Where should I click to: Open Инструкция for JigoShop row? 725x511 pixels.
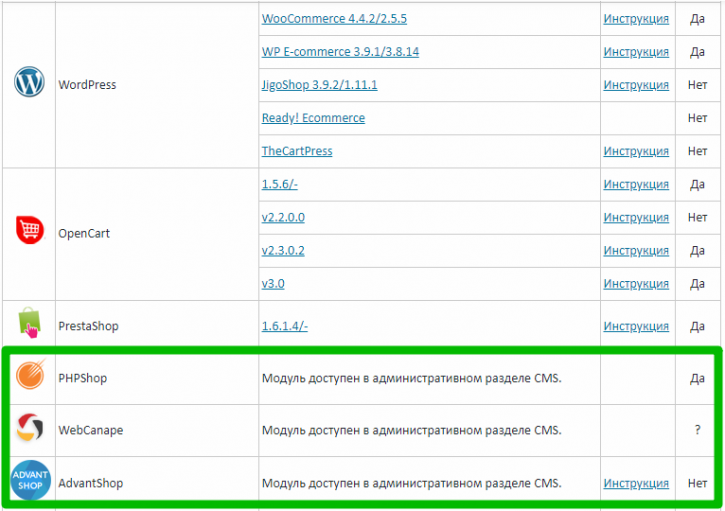pos(636,85)
